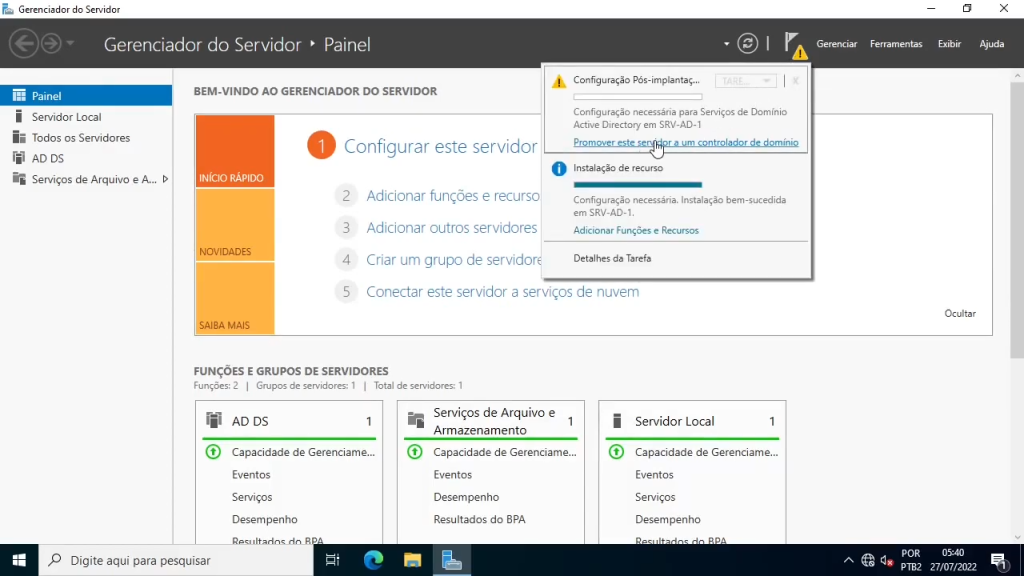Open the Ferramentas menu
The image size is (1024, 576).
click(x=896, y=44)
